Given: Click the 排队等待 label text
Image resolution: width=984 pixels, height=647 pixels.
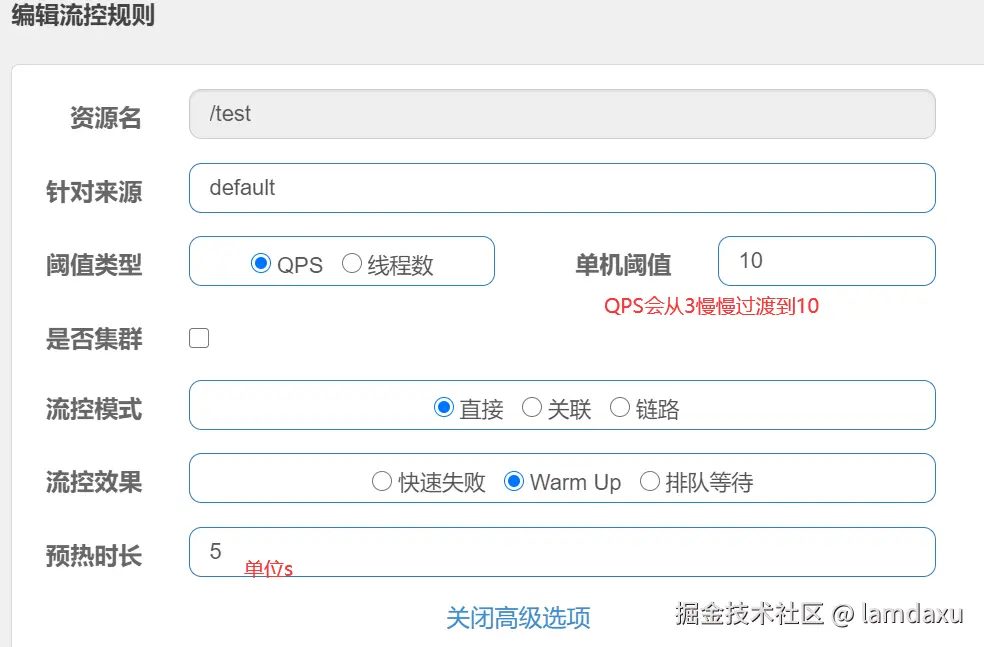Looking at the screenshot, I should click(708, 483).
